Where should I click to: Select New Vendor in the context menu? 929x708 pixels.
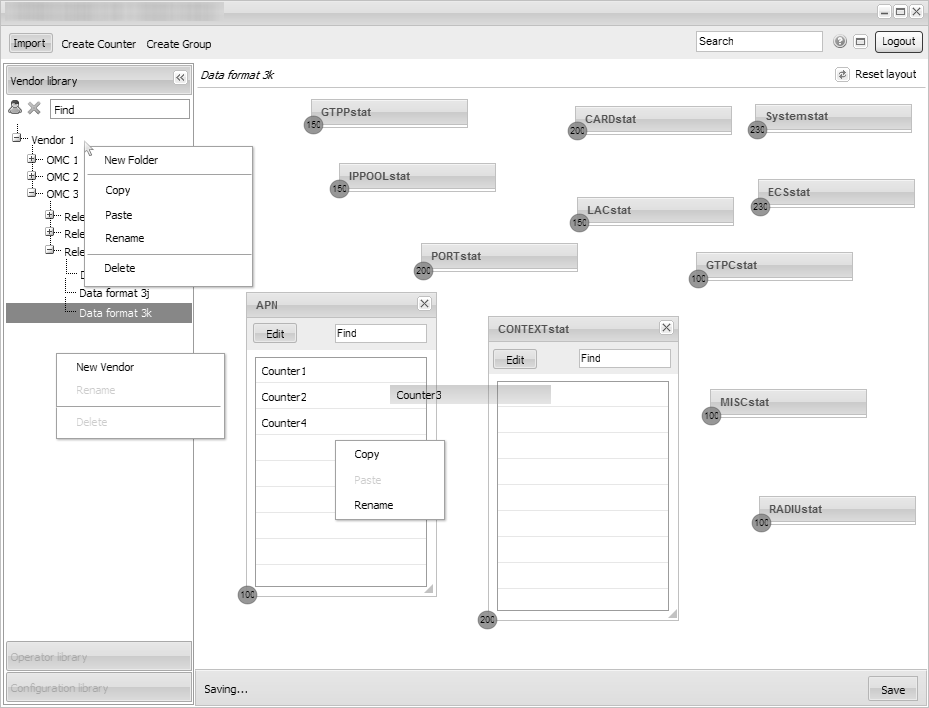[105, 367]
